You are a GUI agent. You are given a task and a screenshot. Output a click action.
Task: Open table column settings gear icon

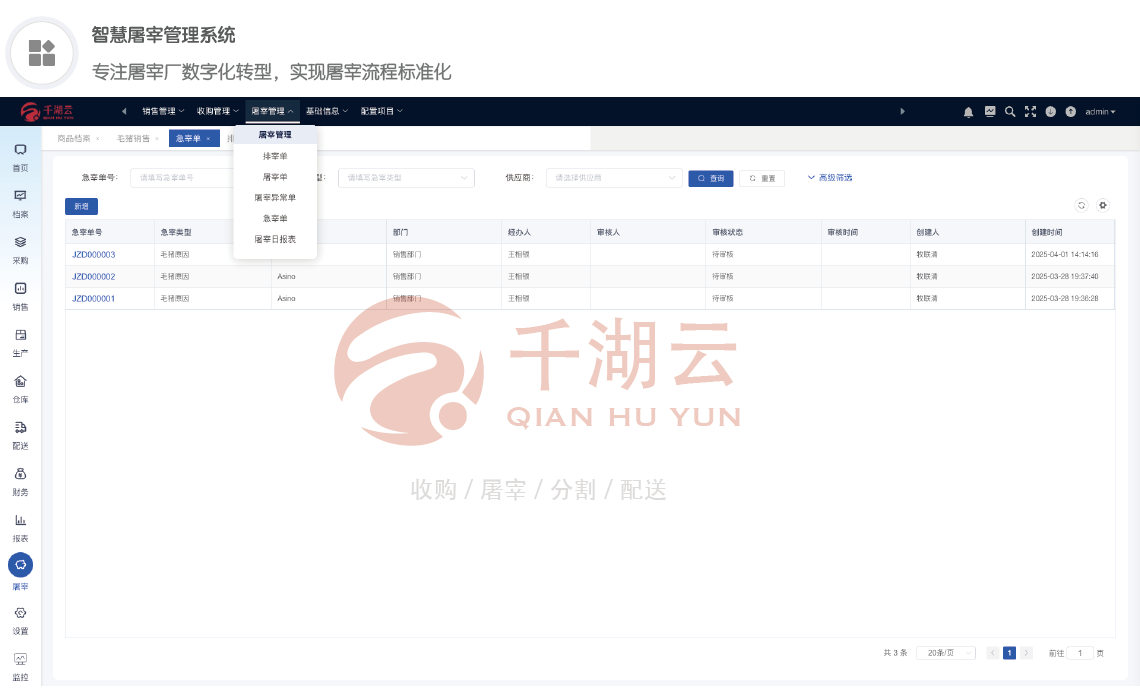1103,205
